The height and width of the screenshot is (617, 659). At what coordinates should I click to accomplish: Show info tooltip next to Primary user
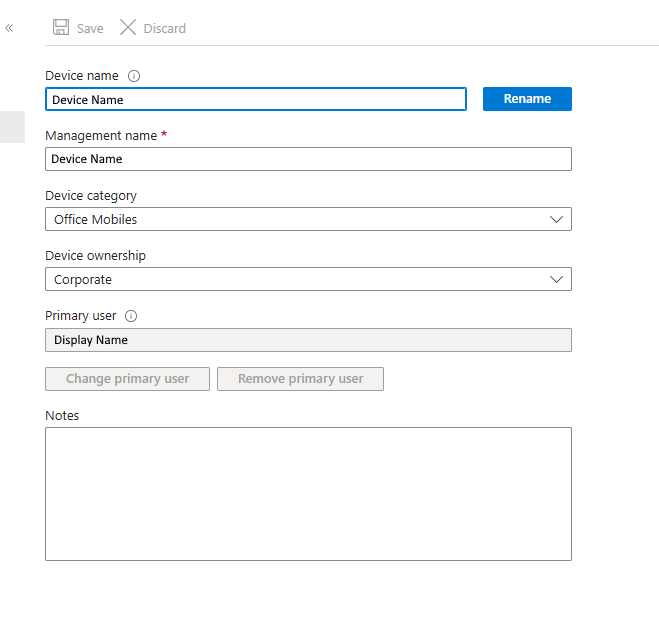coord(131,316)
